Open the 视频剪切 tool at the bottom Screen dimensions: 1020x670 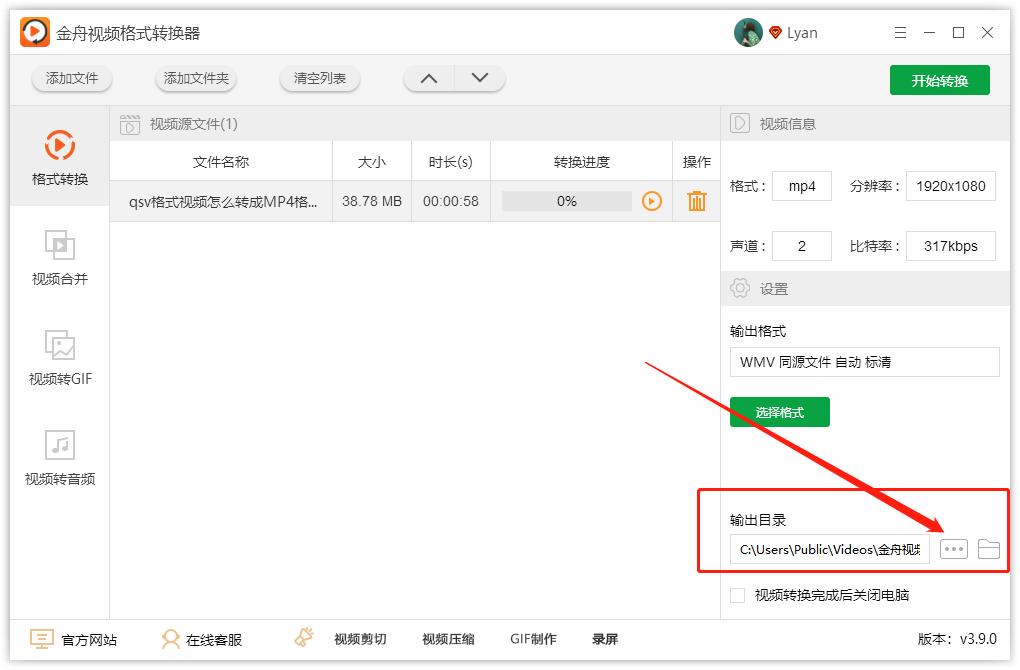(x=360, y=638)
